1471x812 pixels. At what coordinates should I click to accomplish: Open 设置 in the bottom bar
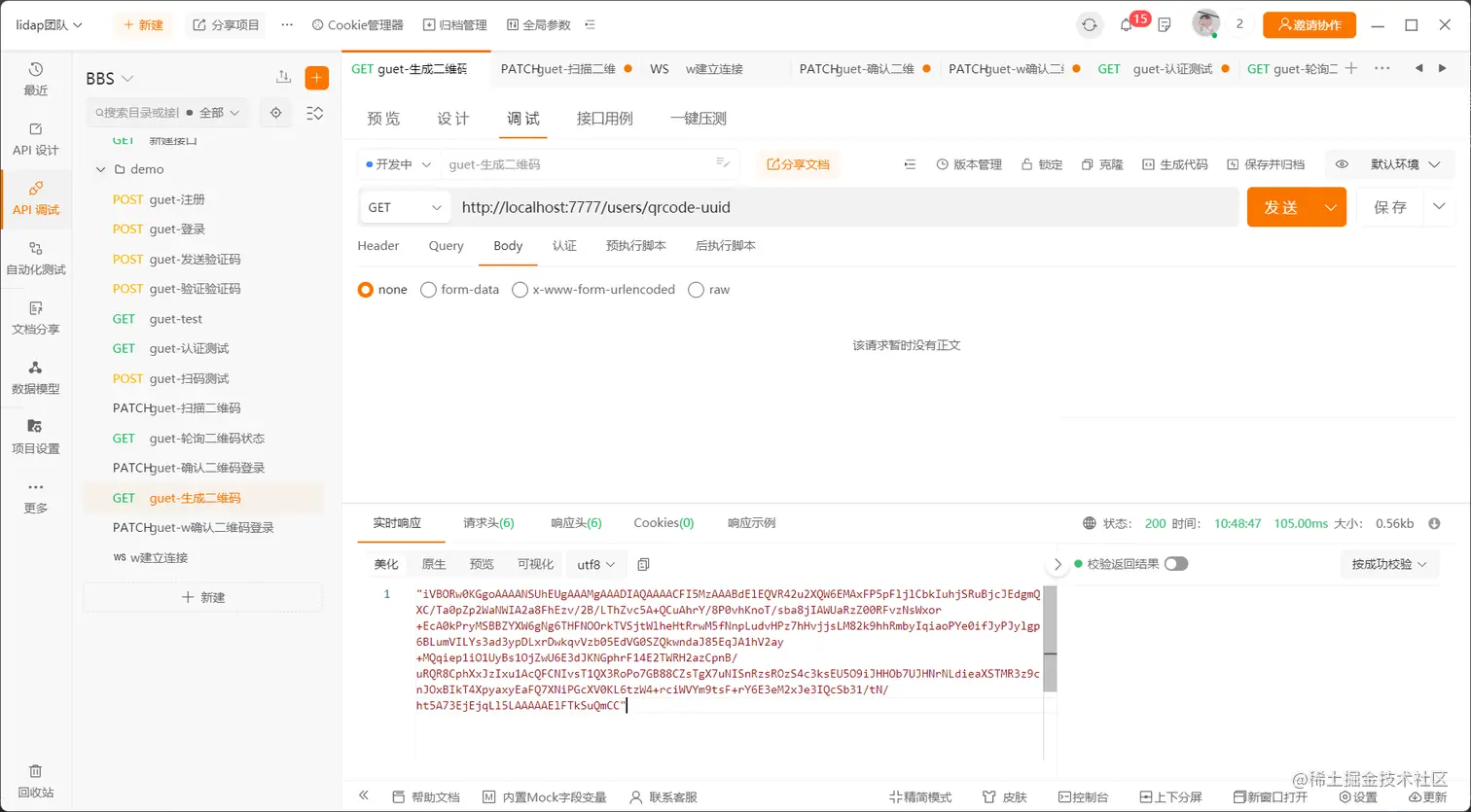(1358, 797)
